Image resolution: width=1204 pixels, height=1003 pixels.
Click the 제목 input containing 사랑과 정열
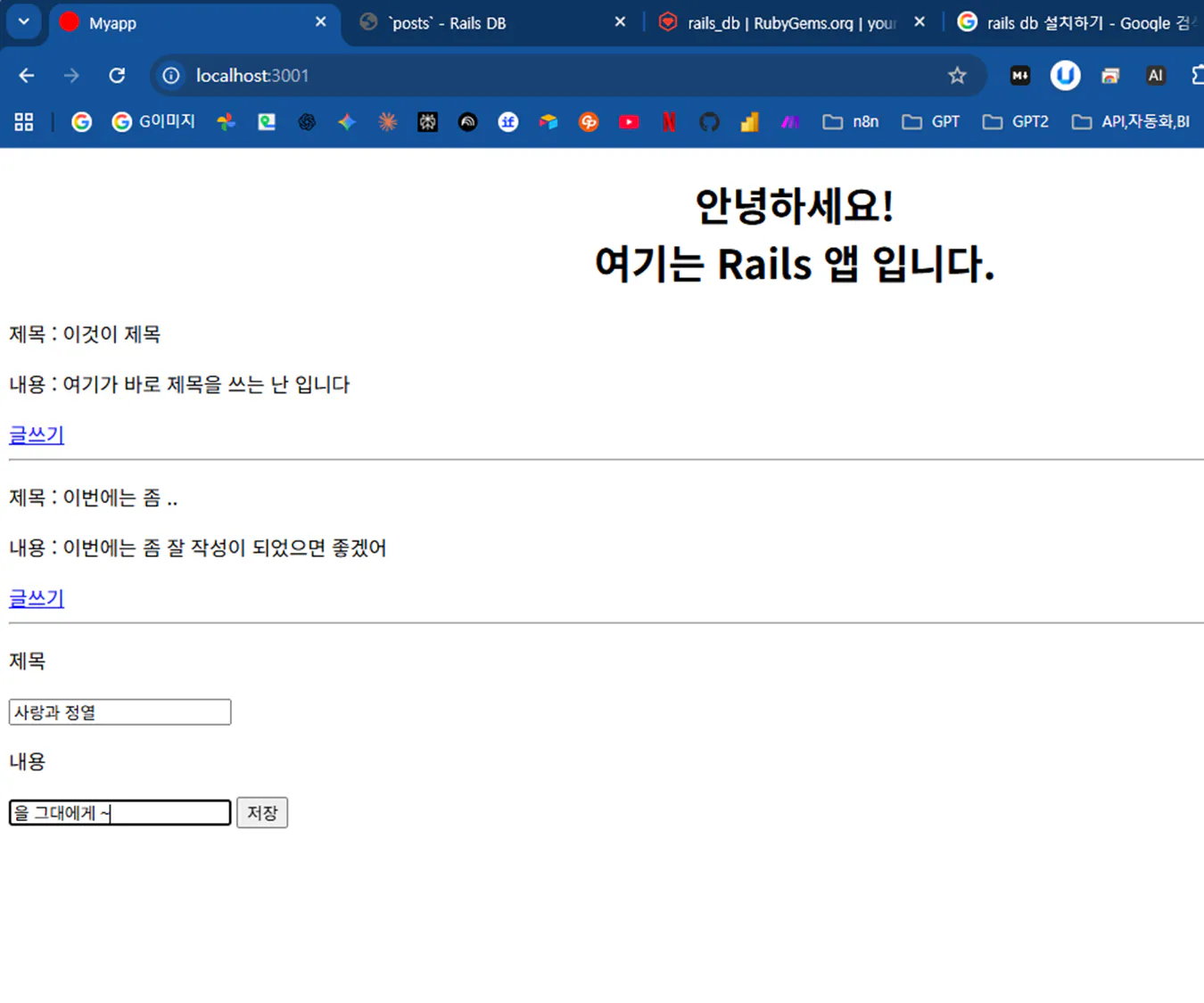click(119, 711)
